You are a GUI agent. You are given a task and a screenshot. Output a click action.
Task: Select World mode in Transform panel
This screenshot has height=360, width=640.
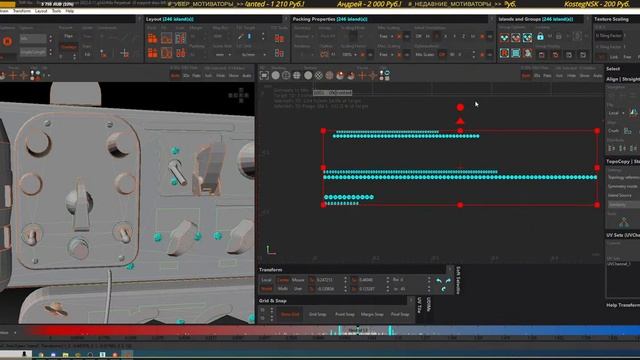coord(267,289)
